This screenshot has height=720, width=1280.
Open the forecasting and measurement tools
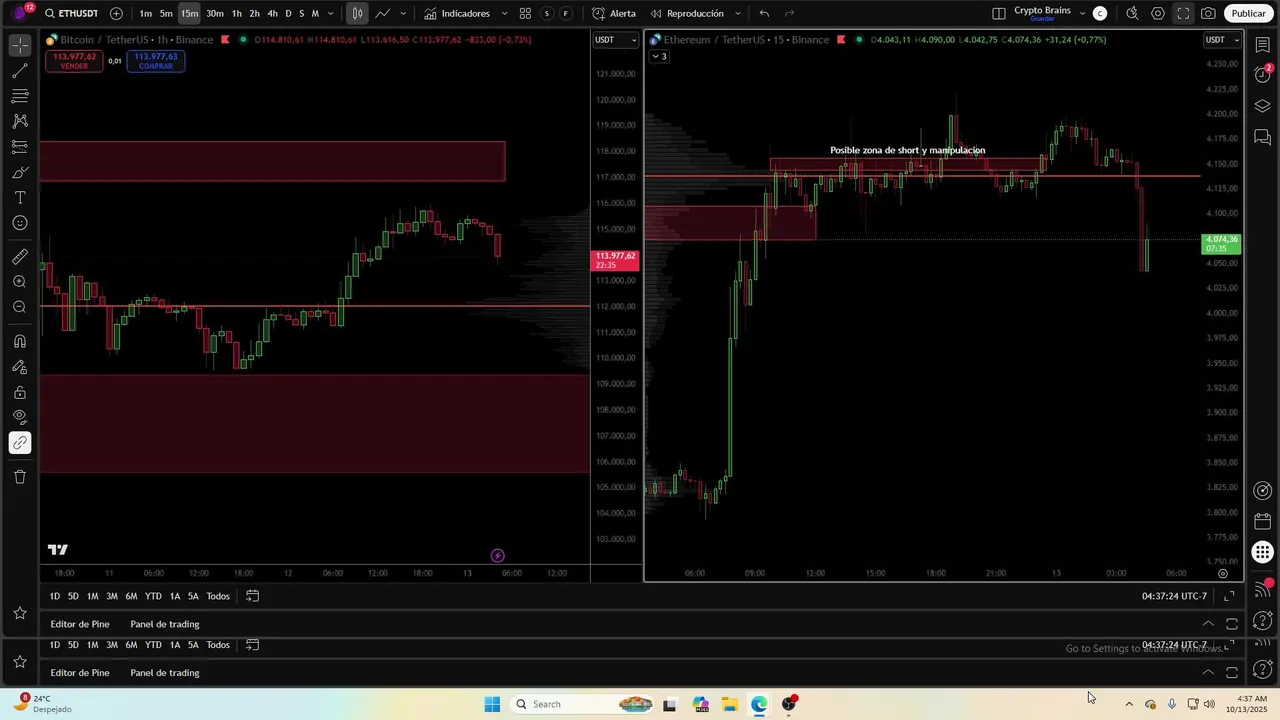(x=20, y=147)
